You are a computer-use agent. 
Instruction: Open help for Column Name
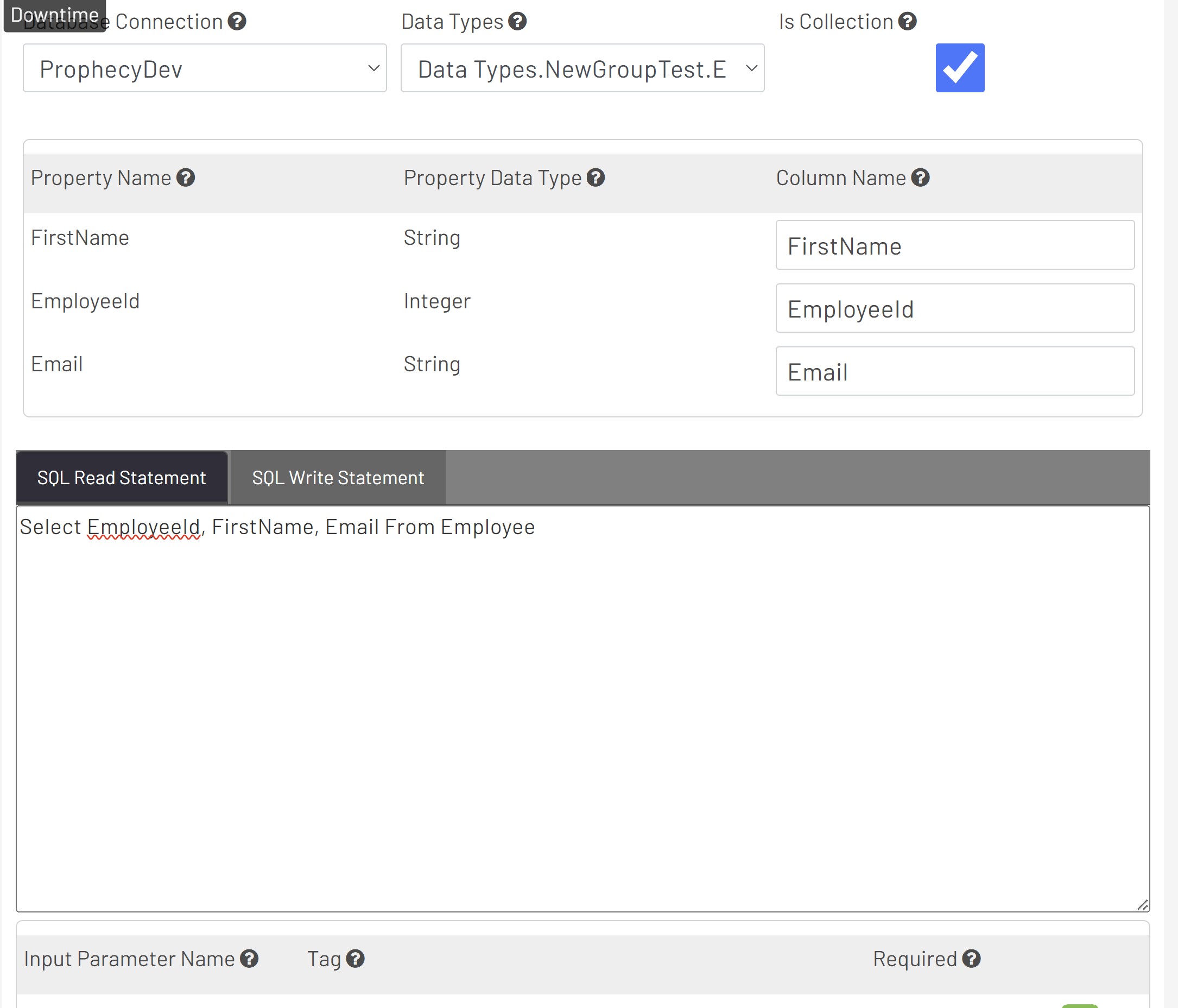(x=920, y=178)
